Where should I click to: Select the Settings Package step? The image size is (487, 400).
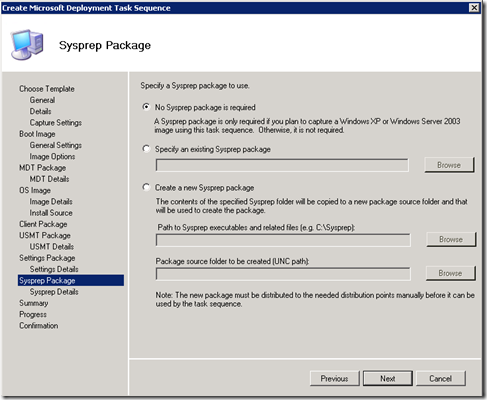pyautogui.click(x=47, y=258)
